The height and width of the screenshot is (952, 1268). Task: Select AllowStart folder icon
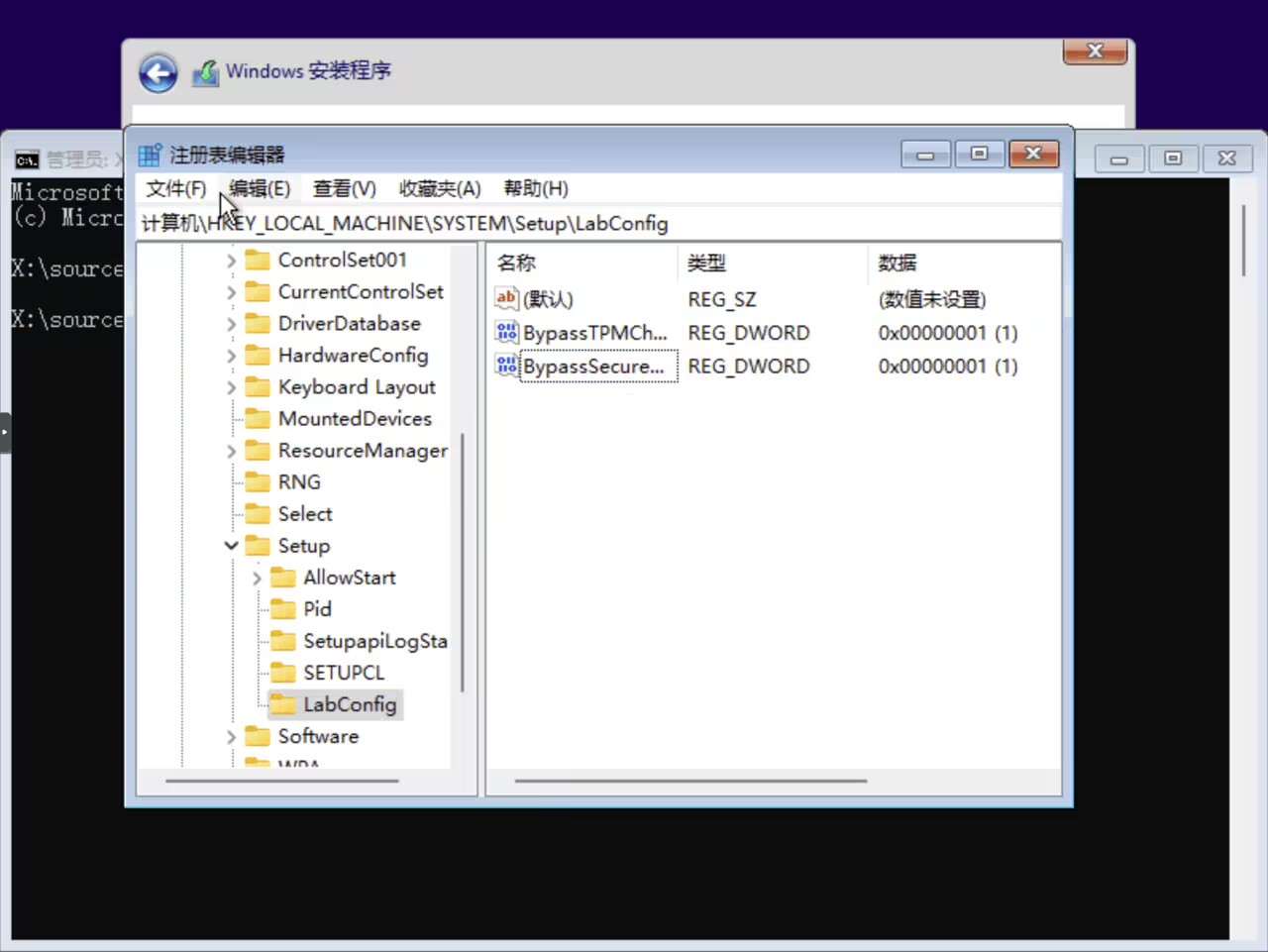point(283,577)
